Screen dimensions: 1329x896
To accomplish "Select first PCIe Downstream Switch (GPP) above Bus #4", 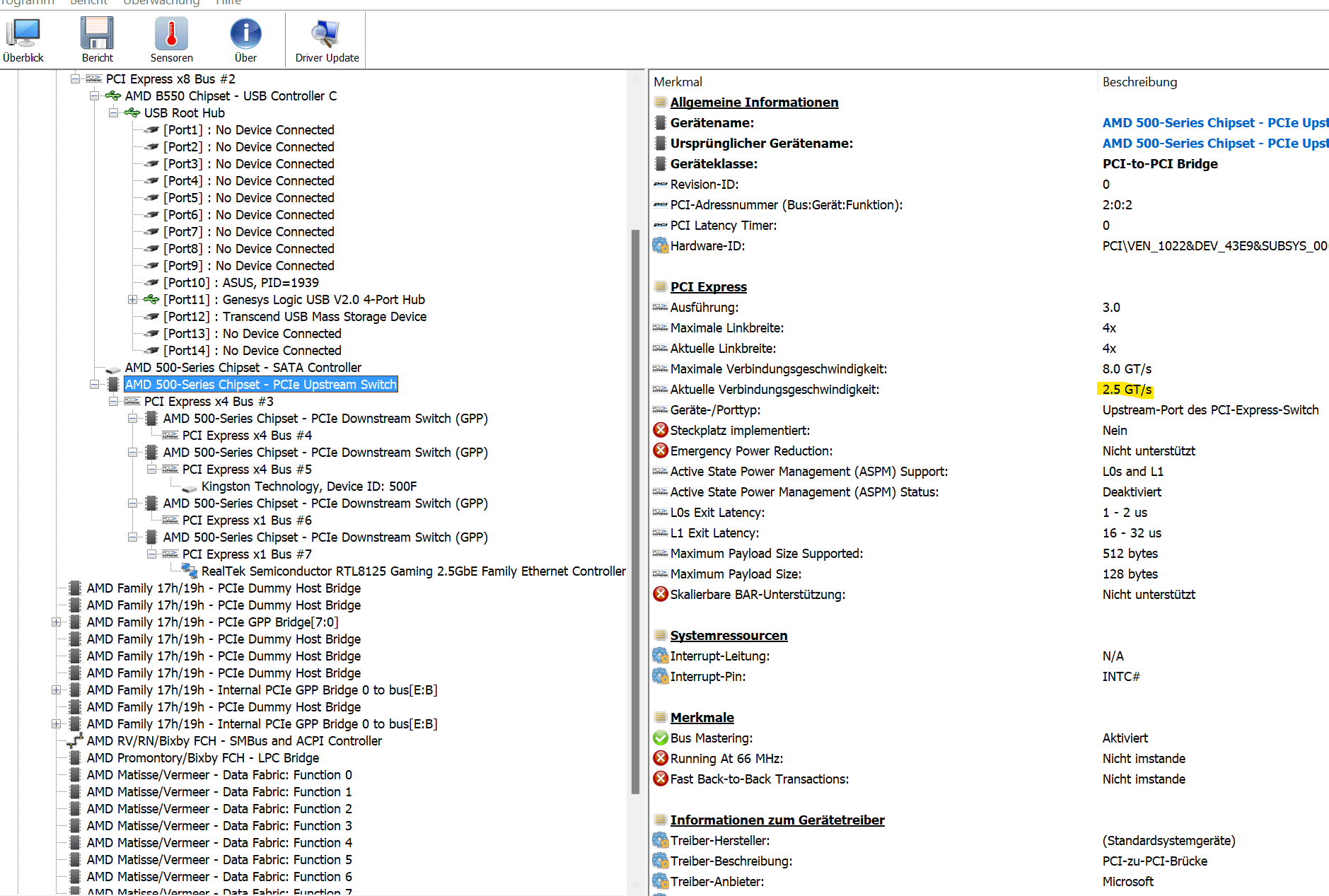I will pos(325,418).
